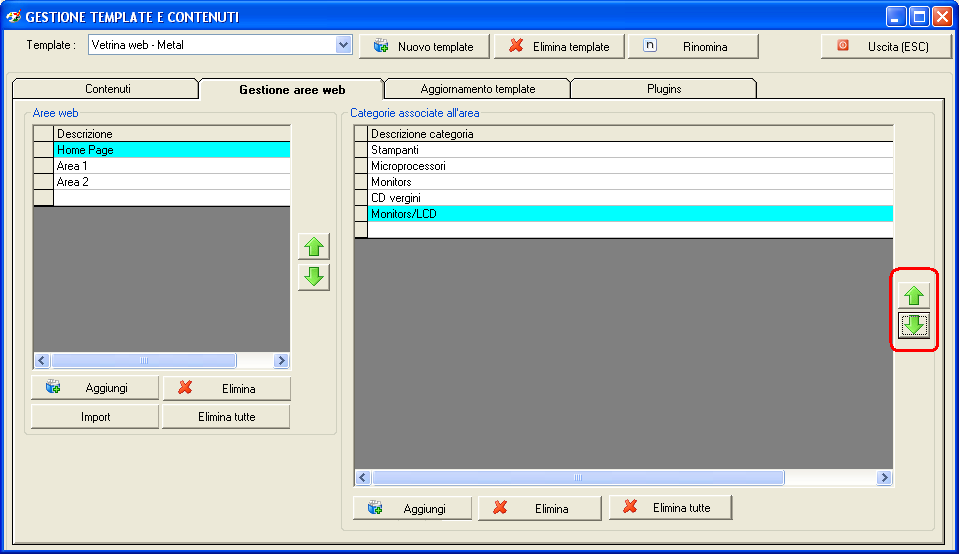Select the CD vergini category row
Viewport: 959px width, 554px height.
pos(630,198)
